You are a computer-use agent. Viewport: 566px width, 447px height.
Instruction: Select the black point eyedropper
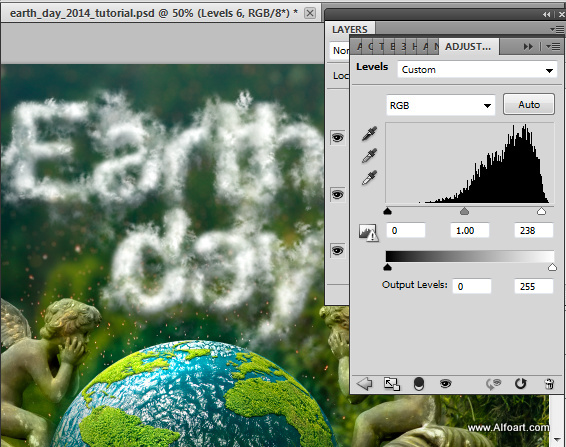(x=370, y=133)
